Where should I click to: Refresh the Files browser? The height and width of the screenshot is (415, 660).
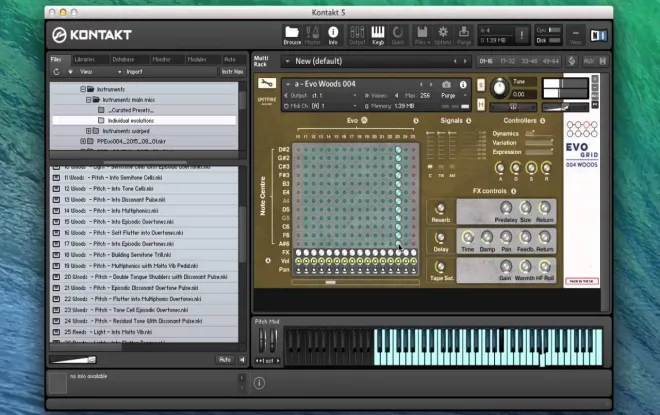tap(56, 72)
